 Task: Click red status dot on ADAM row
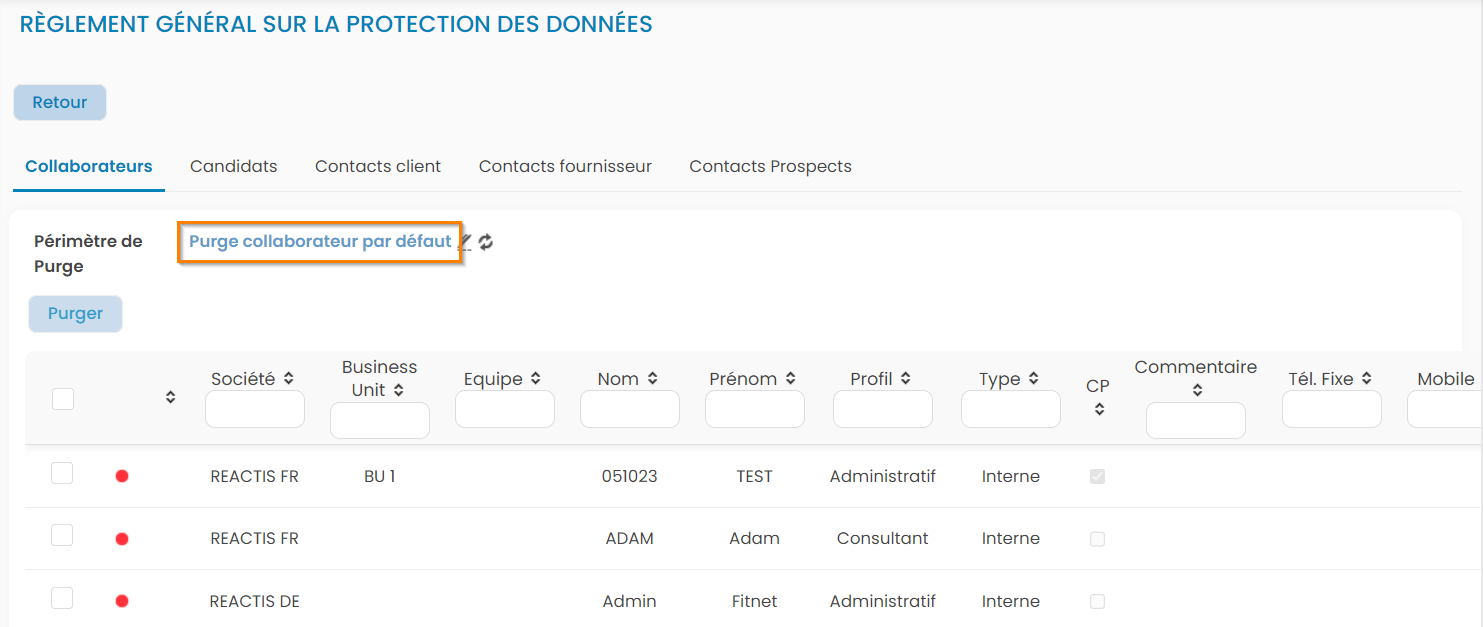pos(122,539)
